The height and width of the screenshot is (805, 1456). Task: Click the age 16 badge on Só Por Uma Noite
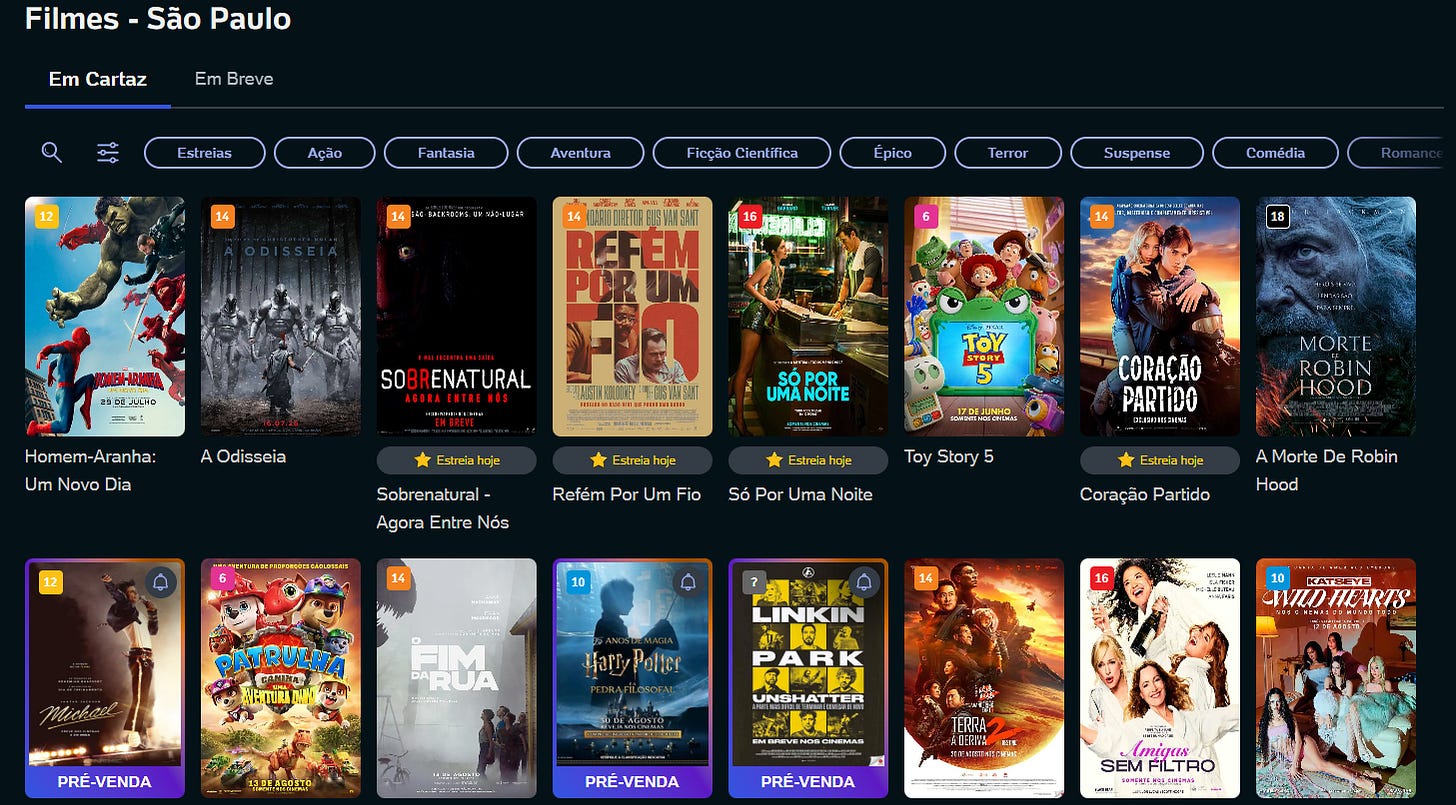click(x=749, y=216)
